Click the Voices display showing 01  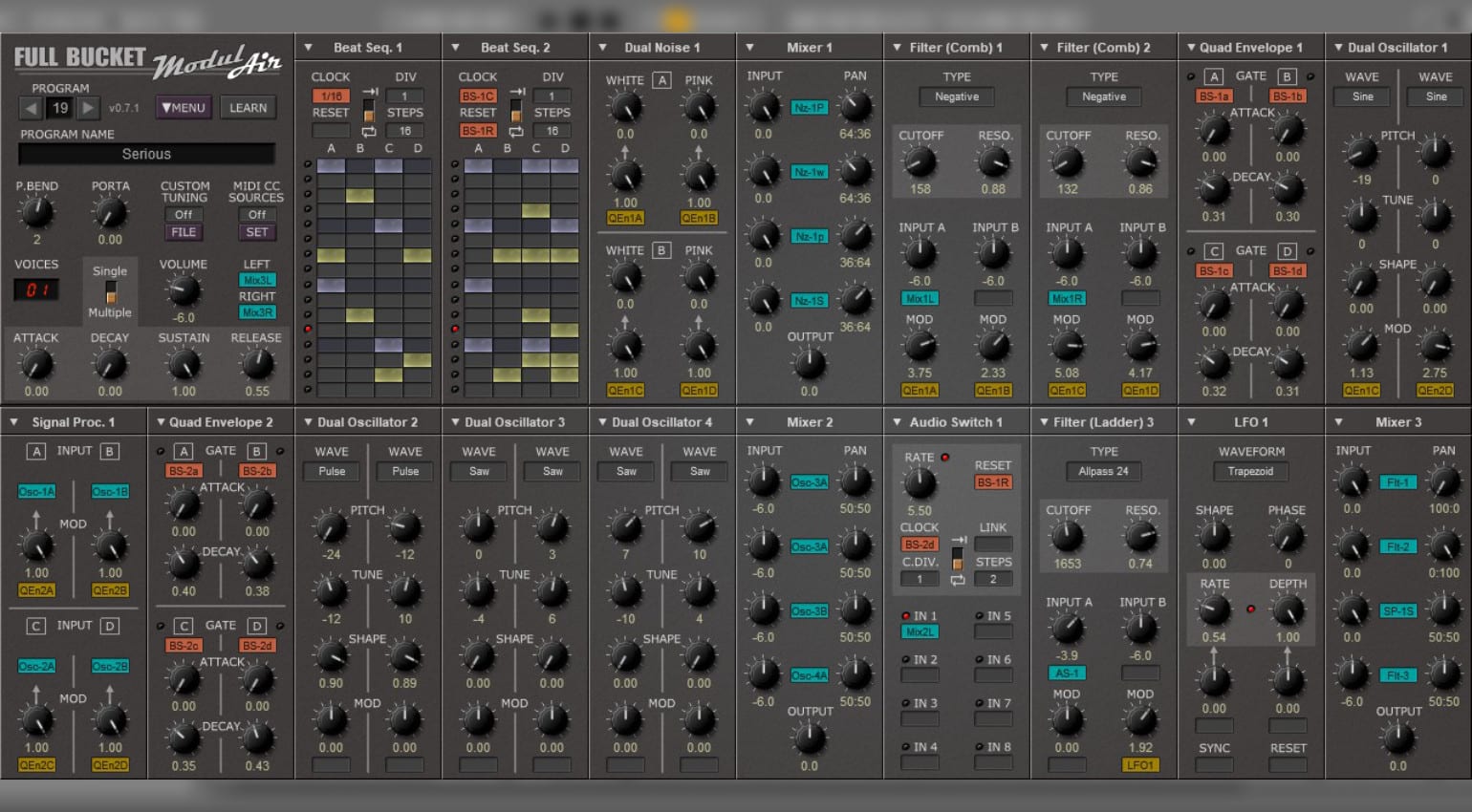click(36, 289)
